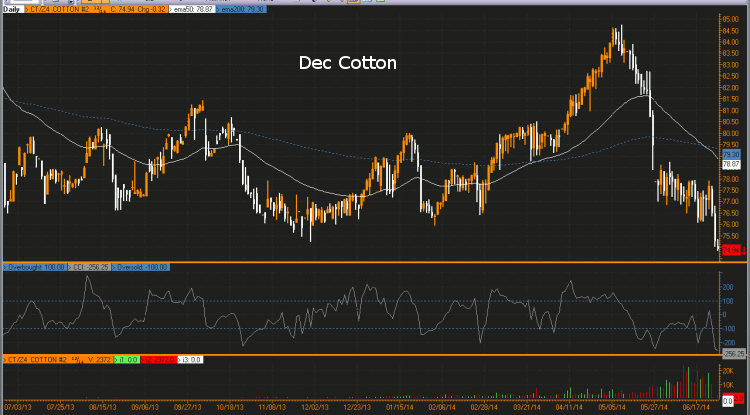Click the red 74.94 last price tag

730,250
